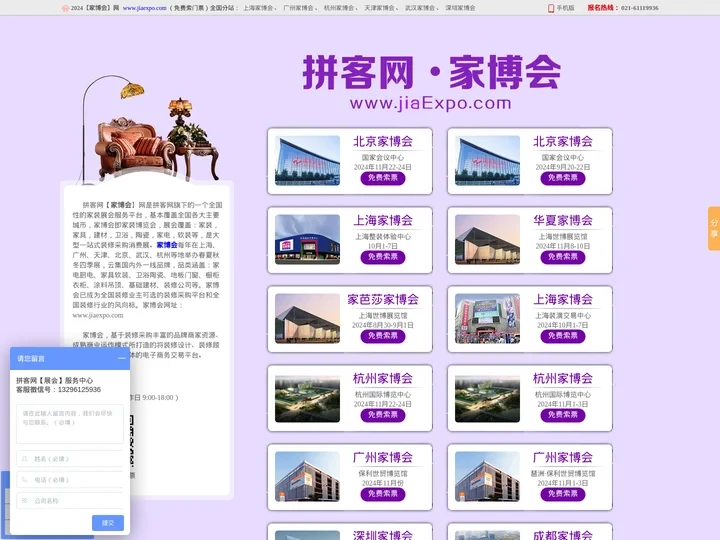Go to 天津家博会 in top city navigation
This screenshot has width=720, height=540.
tap(379, 8)
